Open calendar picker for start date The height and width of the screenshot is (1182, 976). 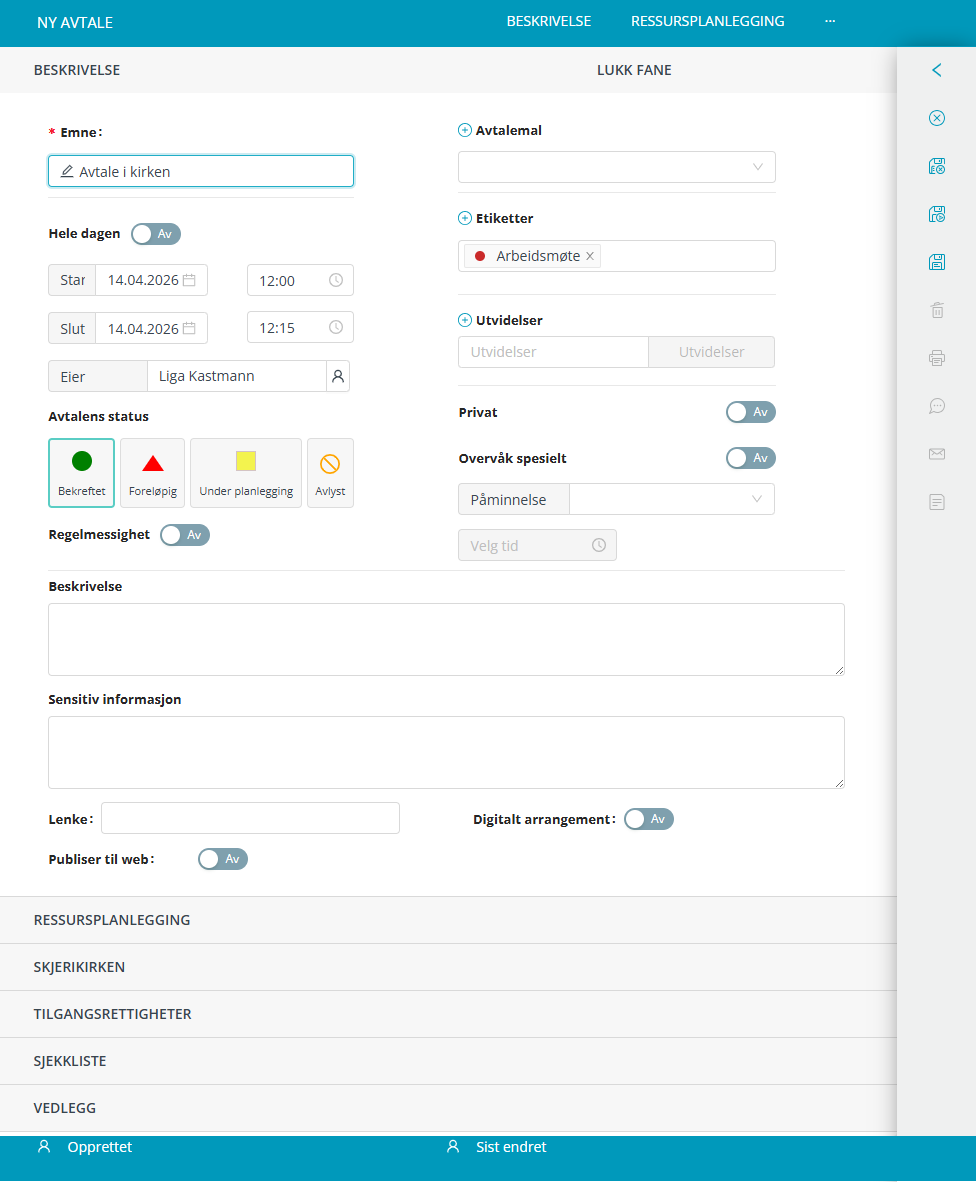[x=189, y=280]
